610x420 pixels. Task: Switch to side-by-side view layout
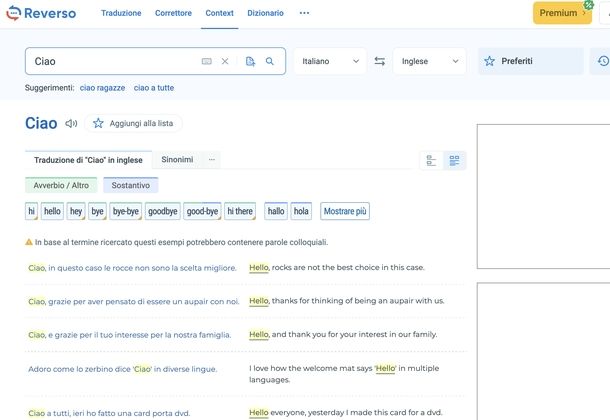coord(454,160)
